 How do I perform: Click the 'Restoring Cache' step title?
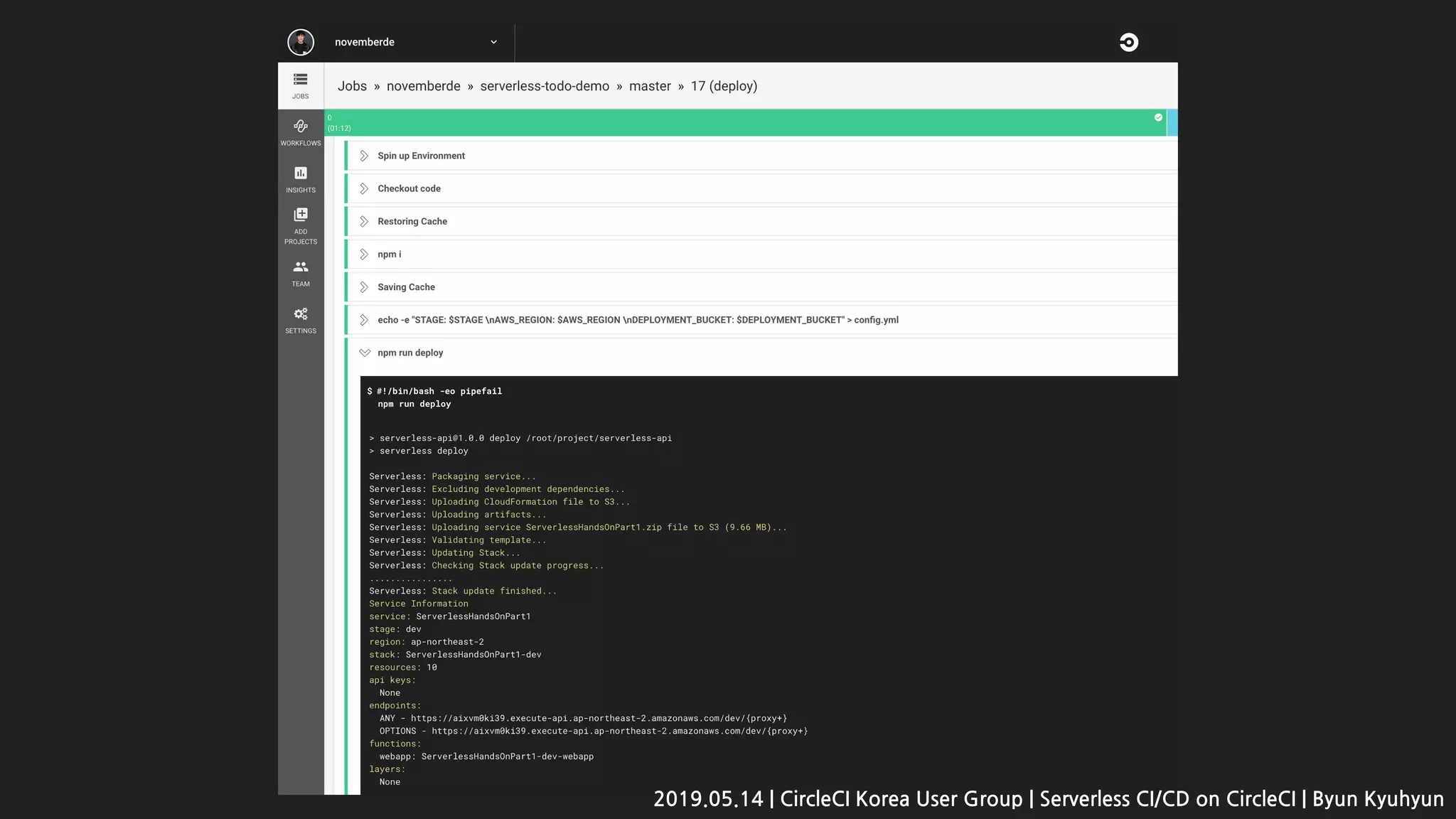tap(412, 221)
